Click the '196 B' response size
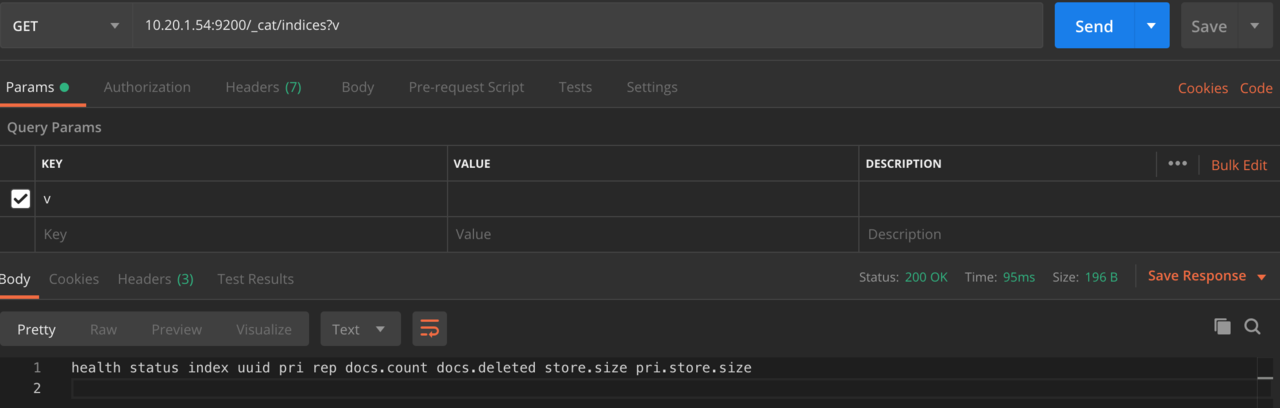 [1101, 277]
